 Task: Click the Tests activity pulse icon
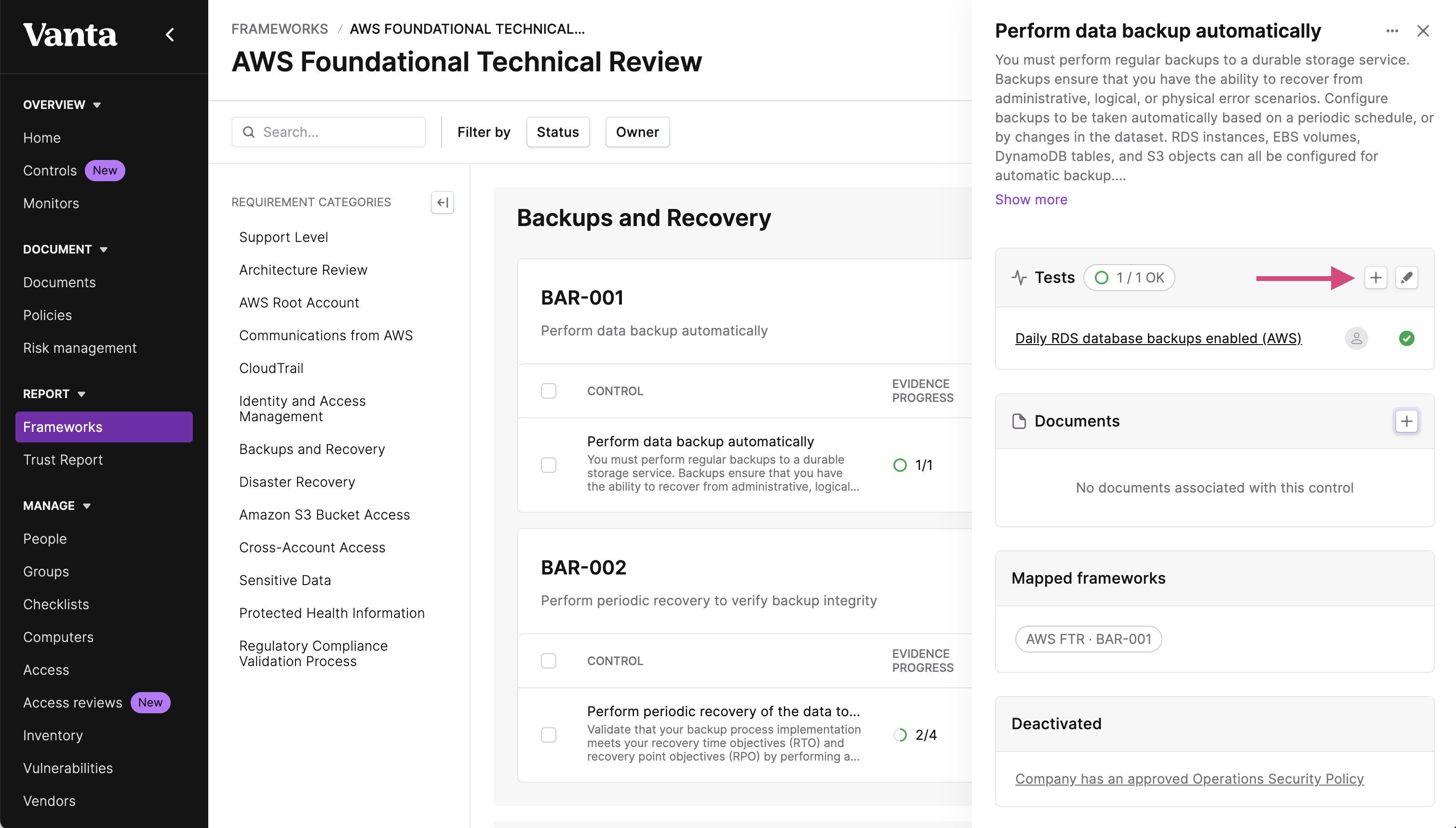[x=1019, y=278]
